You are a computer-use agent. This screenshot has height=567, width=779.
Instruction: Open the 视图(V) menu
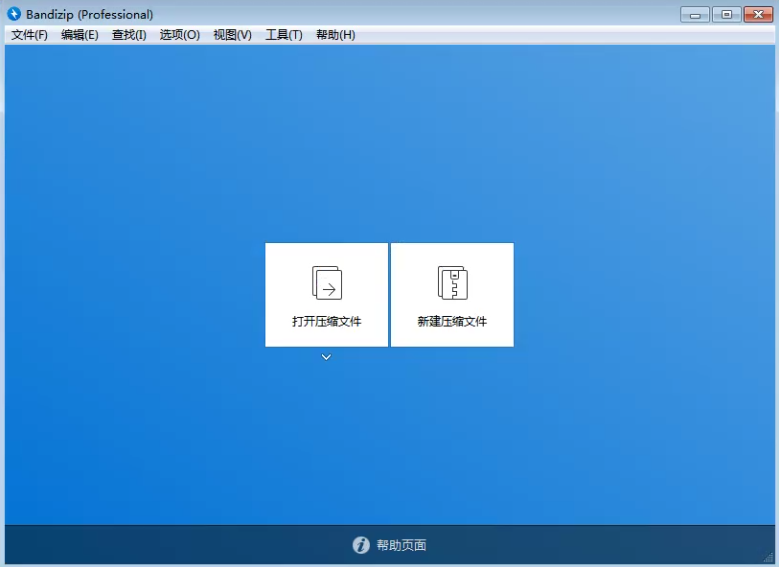pyautogui.click(x=232, y=35)
